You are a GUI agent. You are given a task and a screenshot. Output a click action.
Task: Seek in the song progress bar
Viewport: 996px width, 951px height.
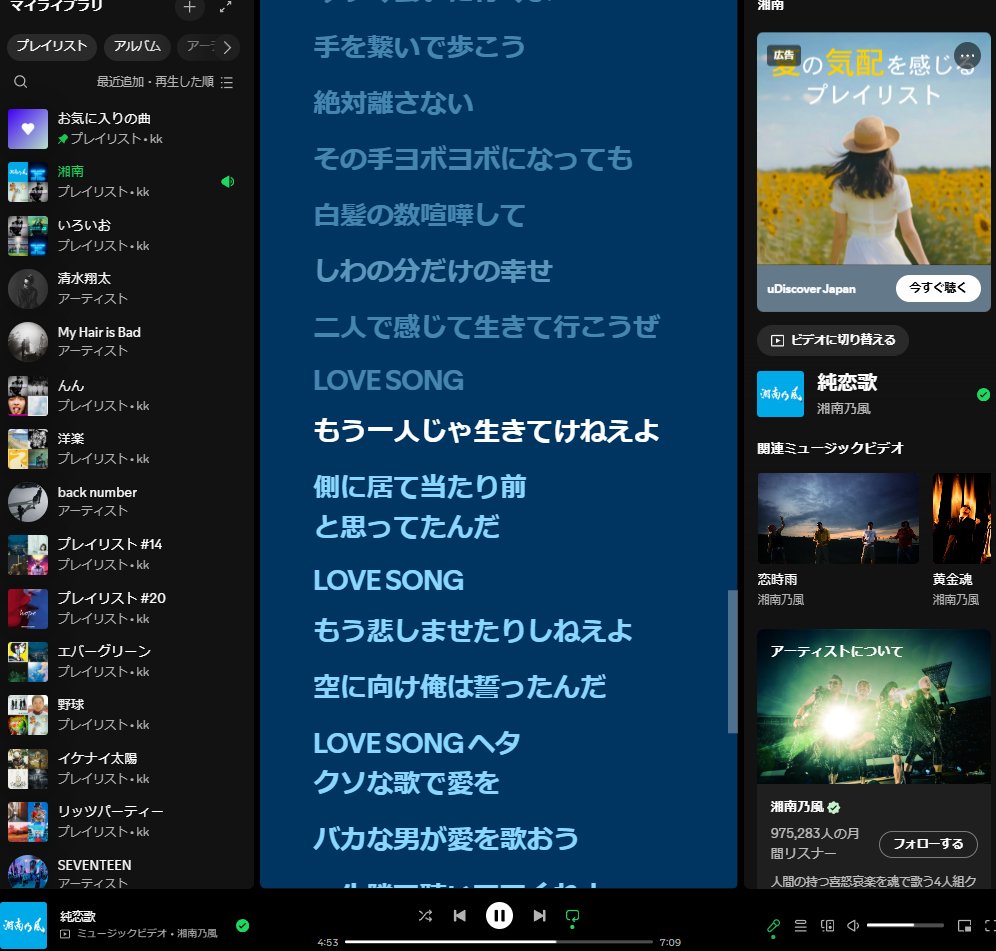tap(499, 942)
